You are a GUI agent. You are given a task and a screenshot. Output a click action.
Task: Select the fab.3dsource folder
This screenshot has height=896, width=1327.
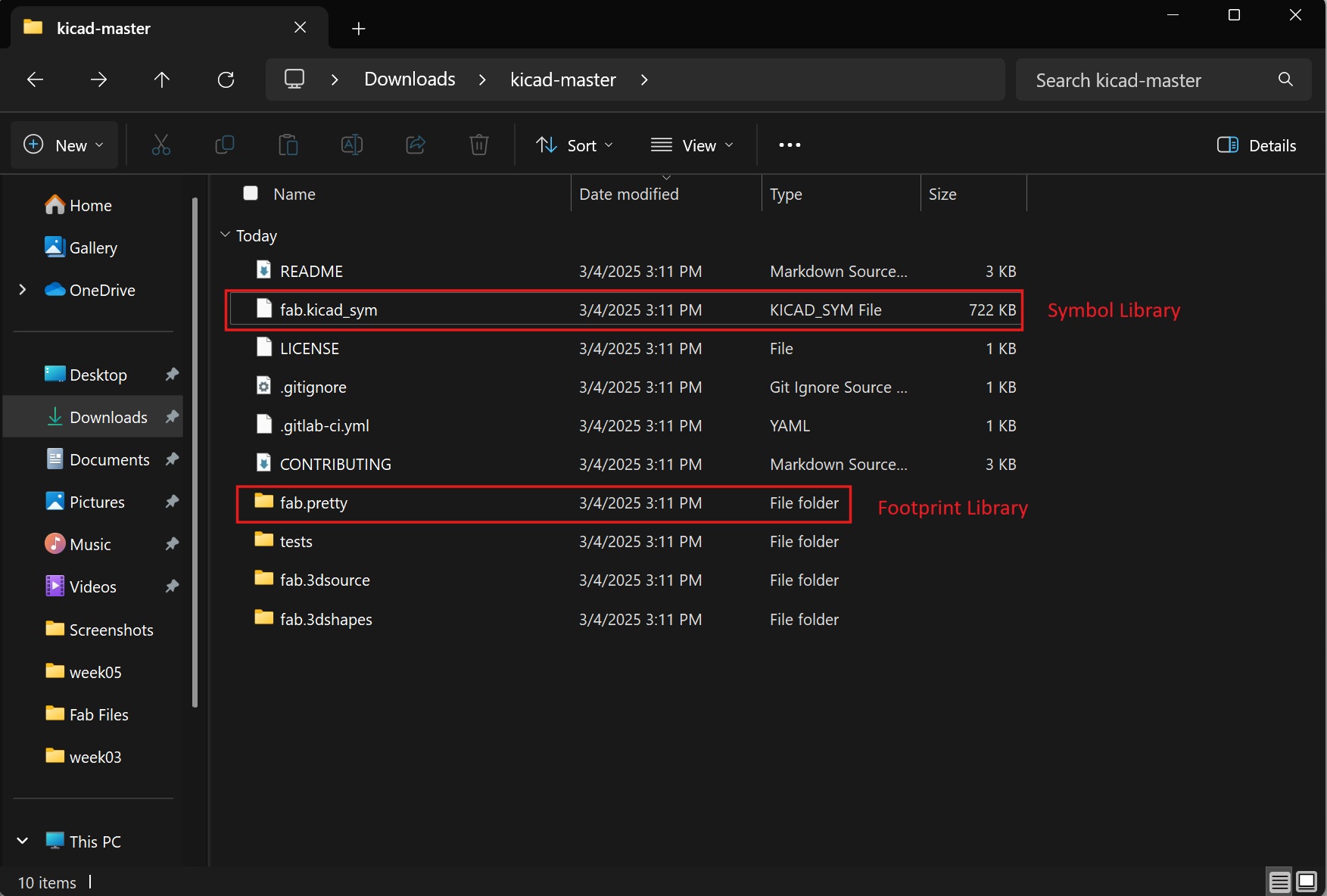[625, 580]
